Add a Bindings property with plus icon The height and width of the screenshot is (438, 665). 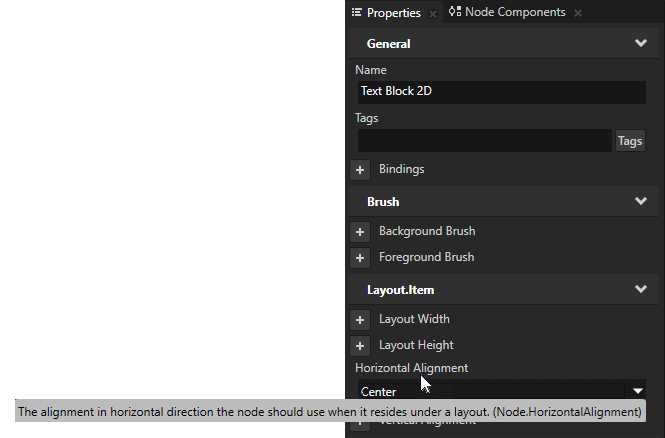point(361,170)
